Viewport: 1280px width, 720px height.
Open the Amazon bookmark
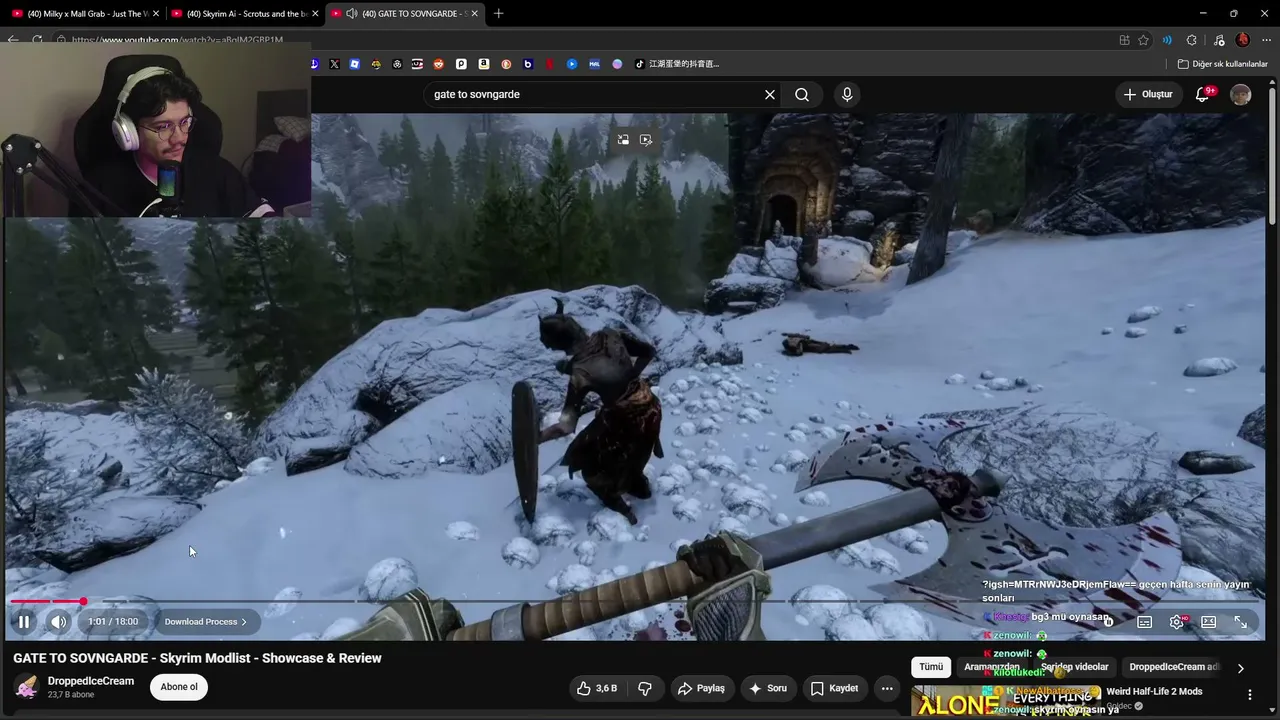484,64
